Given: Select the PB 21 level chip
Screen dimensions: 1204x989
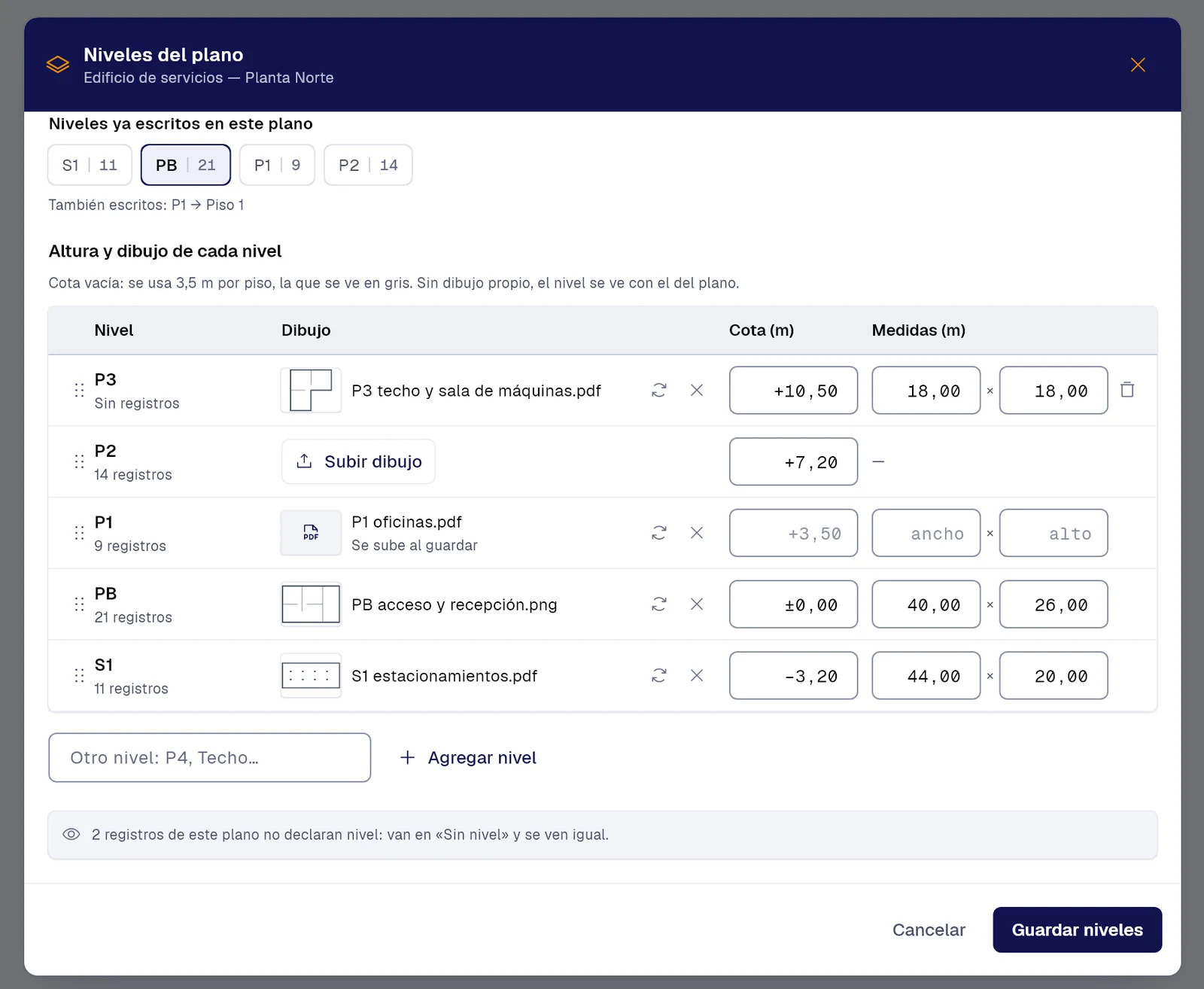Looking at the screenshot, I should click(186, 165).
